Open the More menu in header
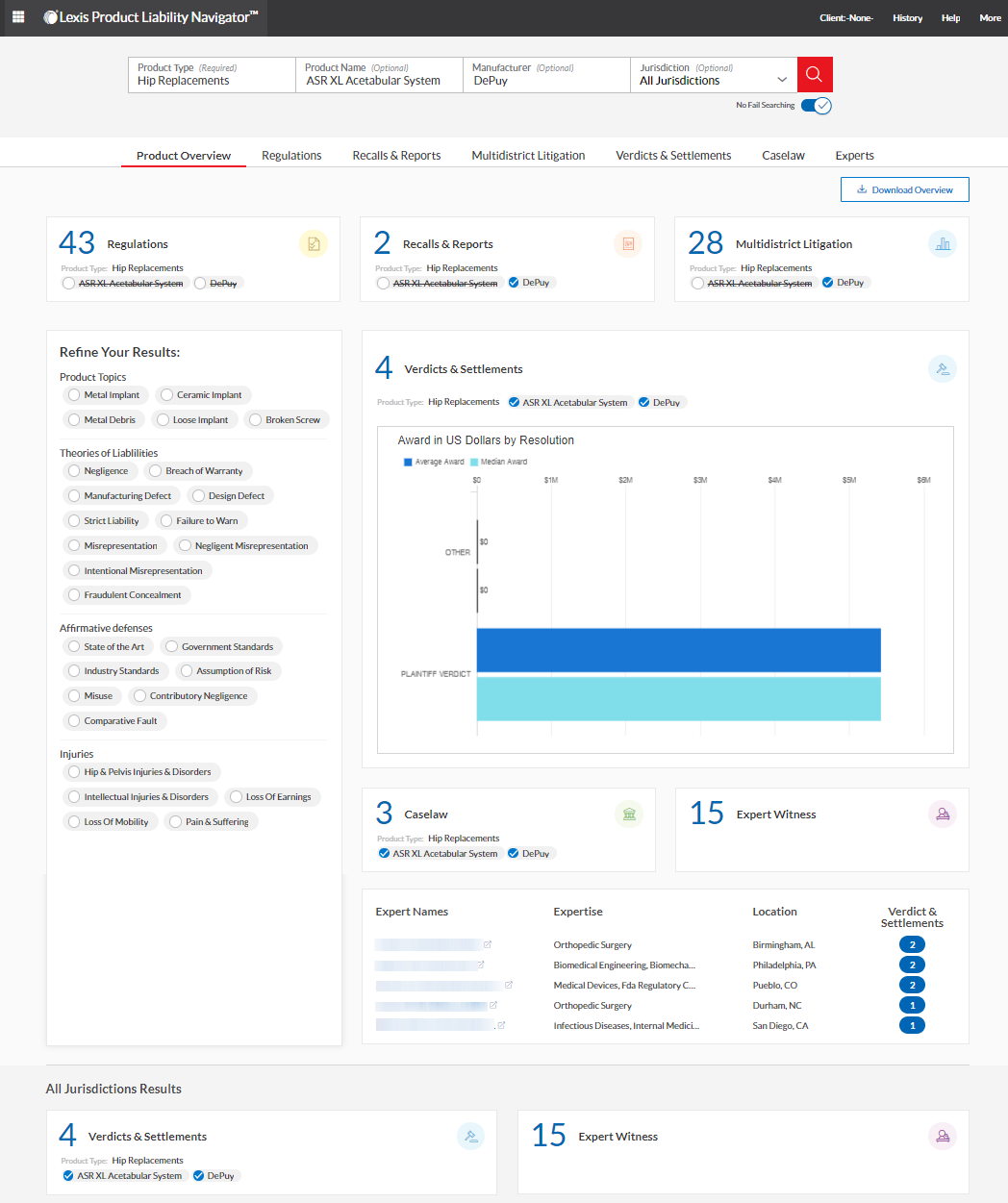 tap(990, 18)
